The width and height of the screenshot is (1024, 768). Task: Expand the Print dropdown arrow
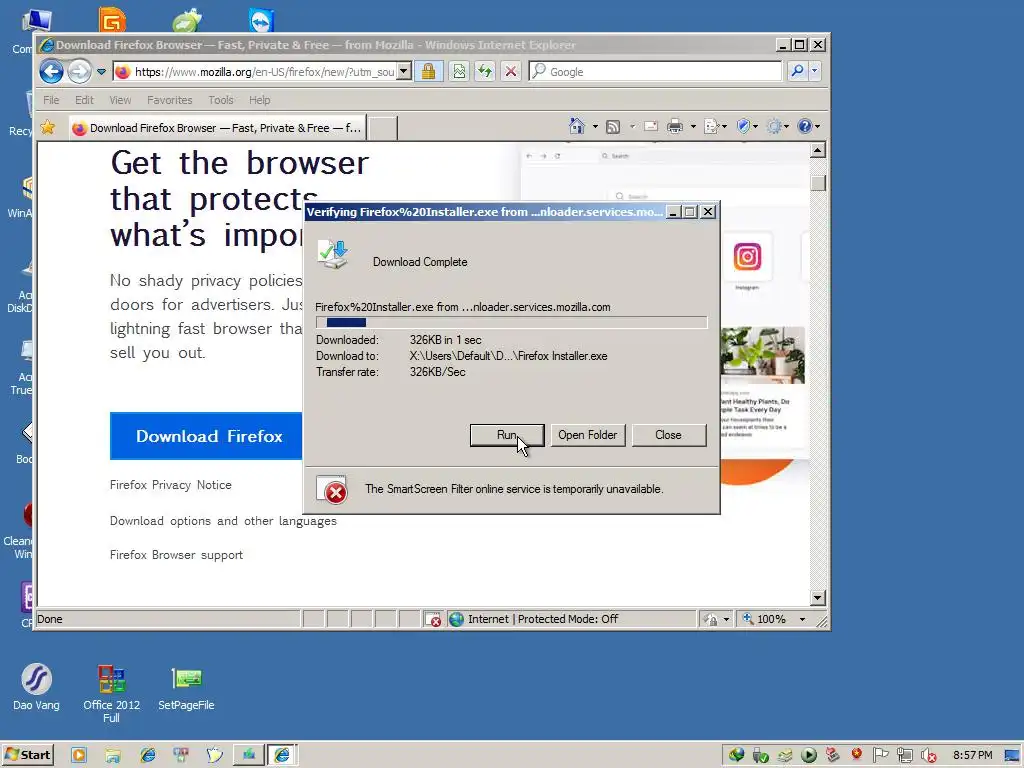[693, 127]
